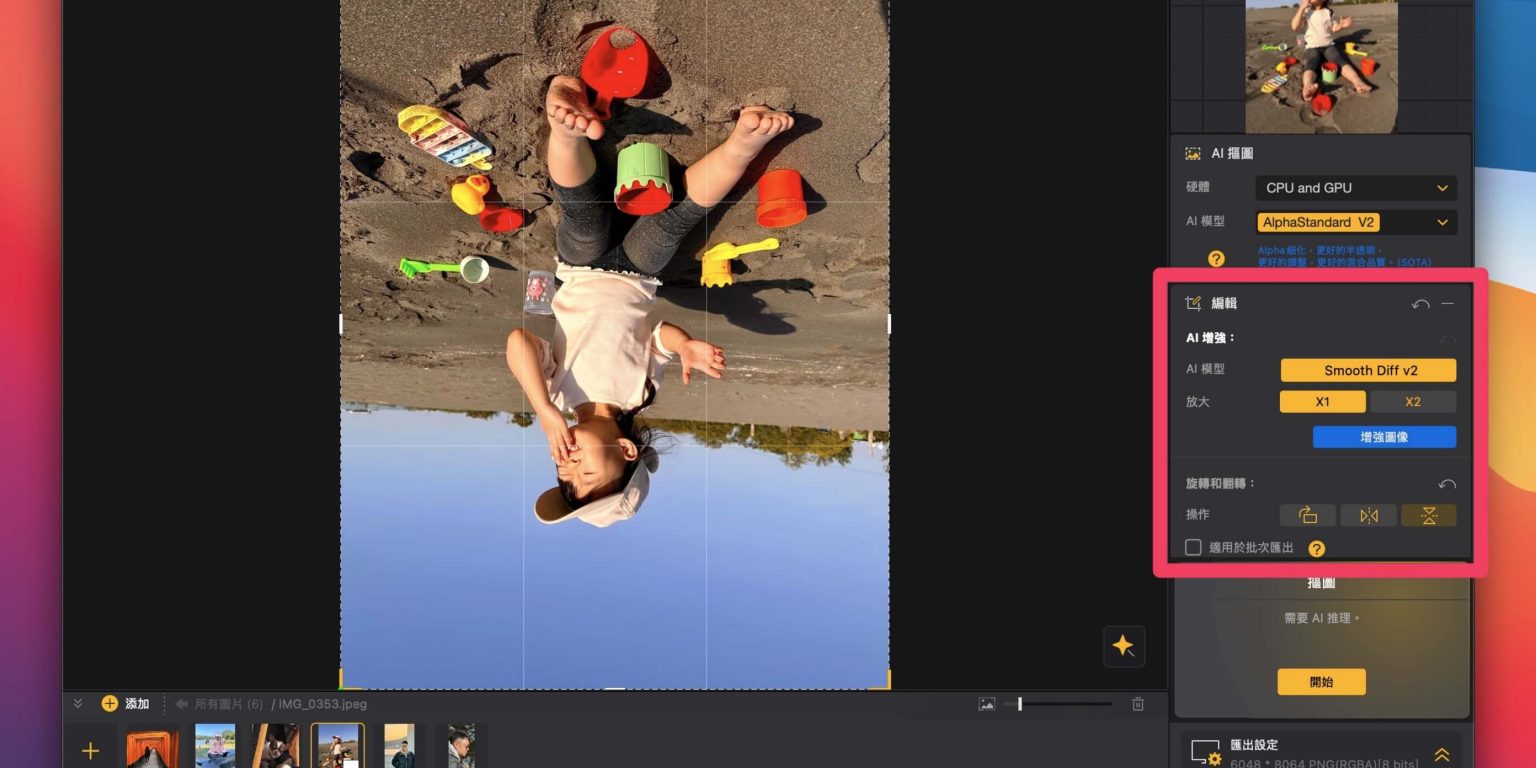
Task: Open the AlphaStandard V2 model dropdown
Action: [1355, 222]
